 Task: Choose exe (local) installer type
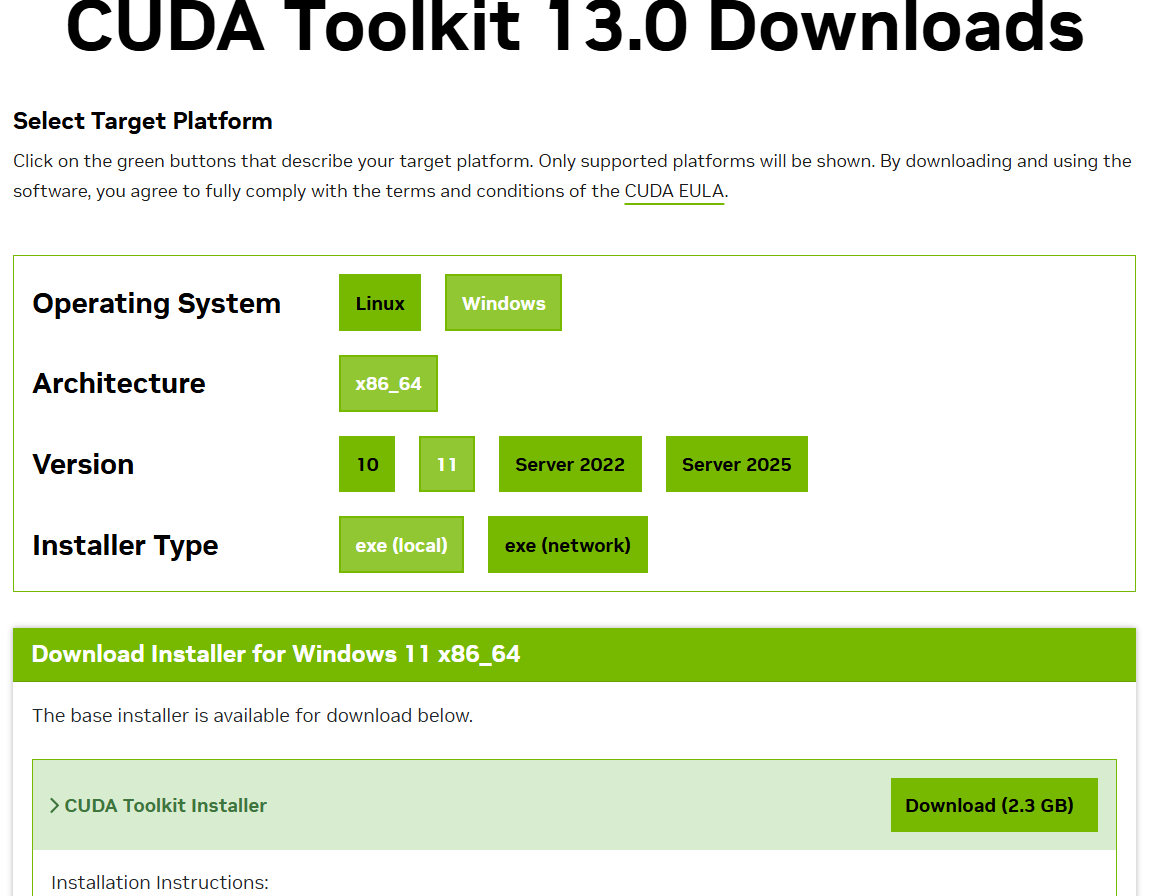point(401,545)
